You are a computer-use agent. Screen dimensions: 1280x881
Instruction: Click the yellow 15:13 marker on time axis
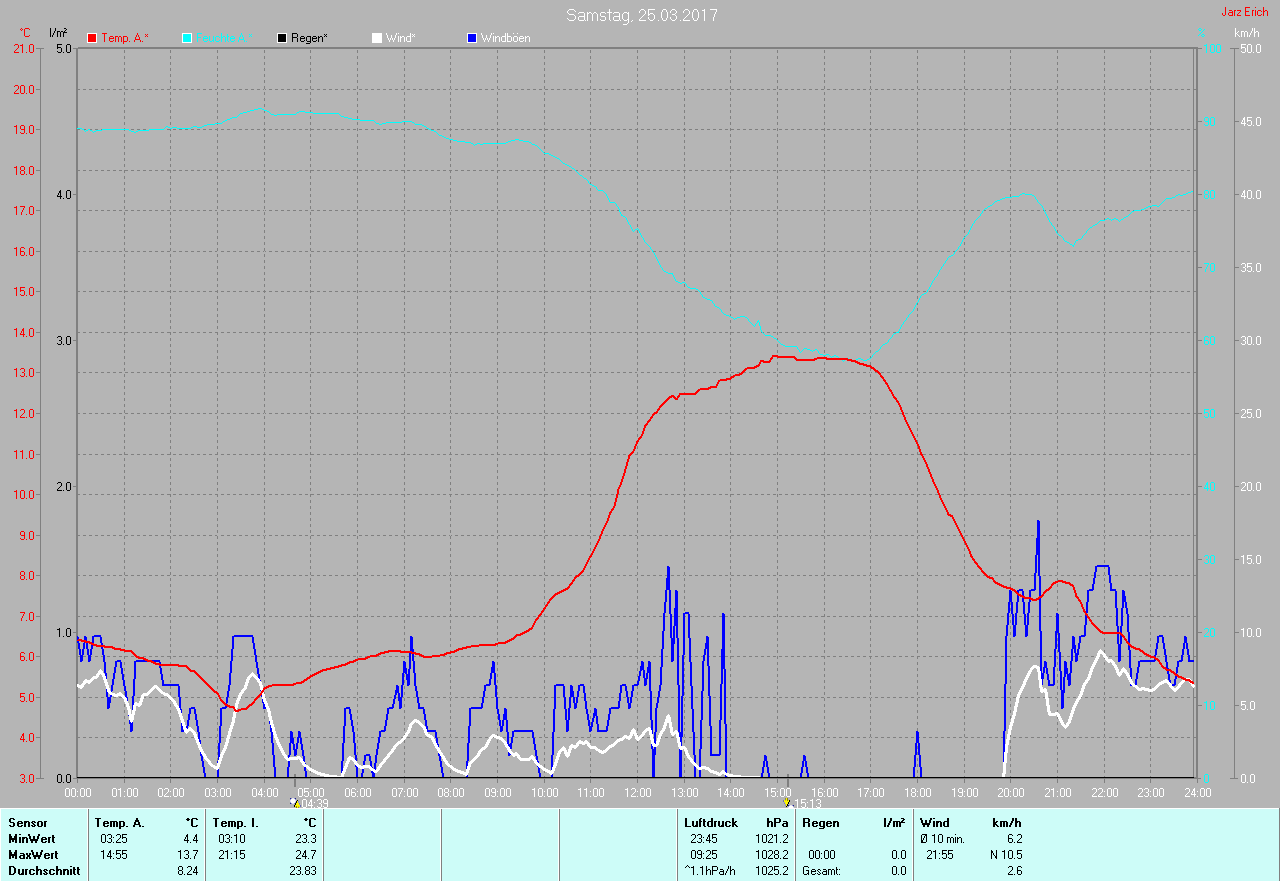[787, 802]
